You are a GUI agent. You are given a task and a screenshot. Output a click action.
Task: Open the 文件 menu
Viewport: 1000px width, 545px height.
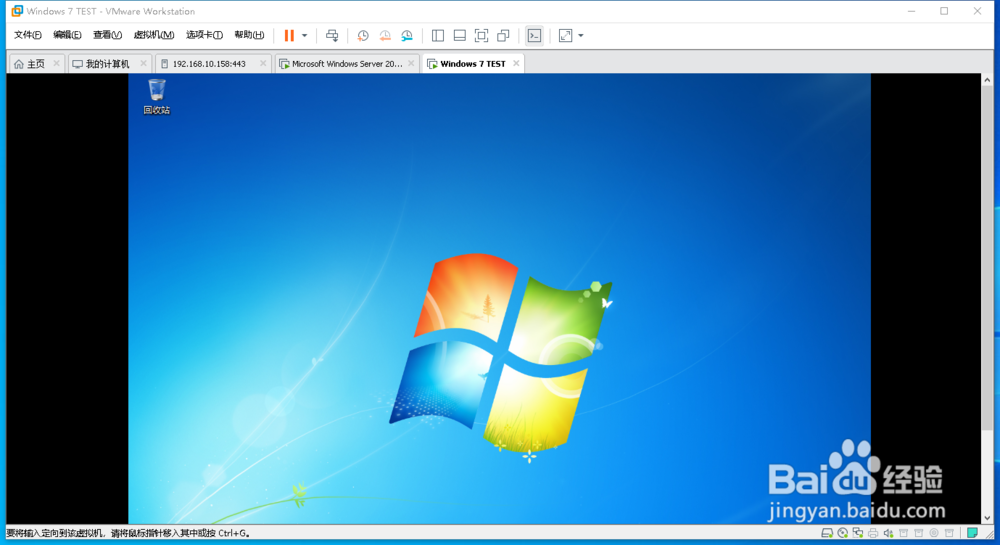pos(28,35)
